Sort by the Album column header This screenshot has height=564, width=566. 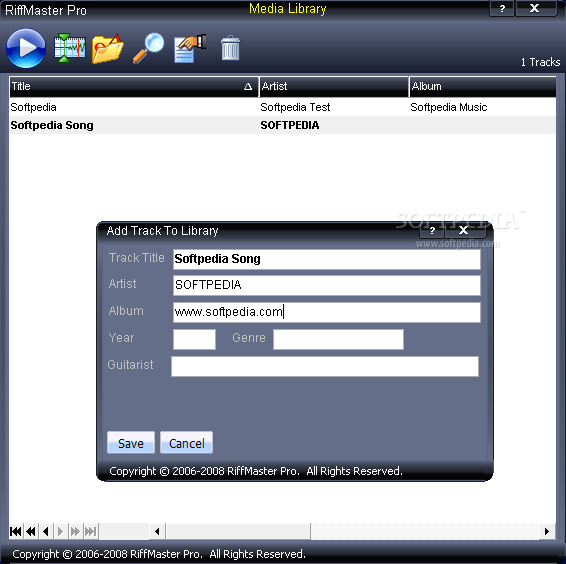point(482,87)
